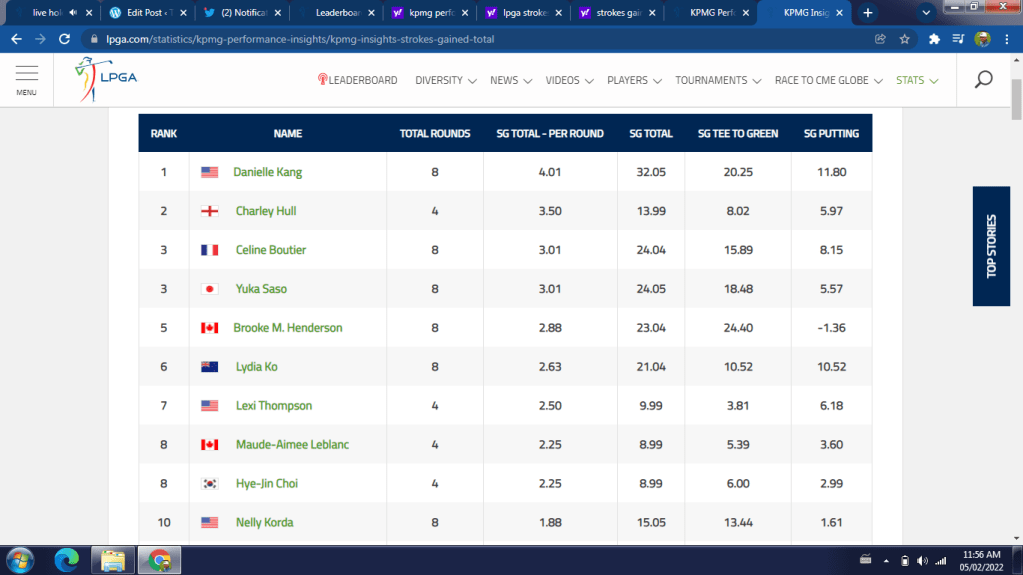Expand the Stats dropdown menu

click(x=916, y=80)
